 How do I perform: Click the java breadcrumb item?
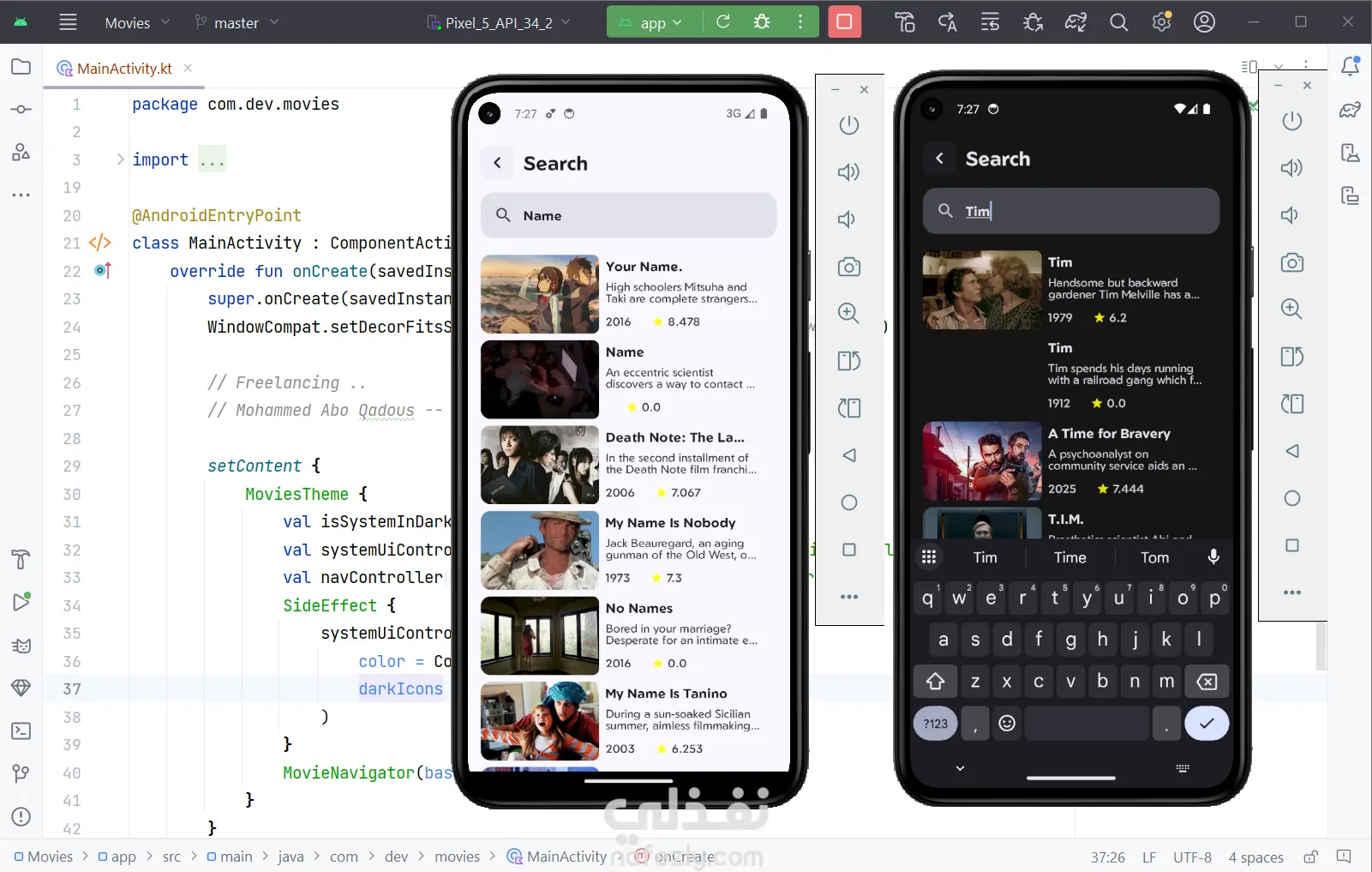click(x=291, y=857)
